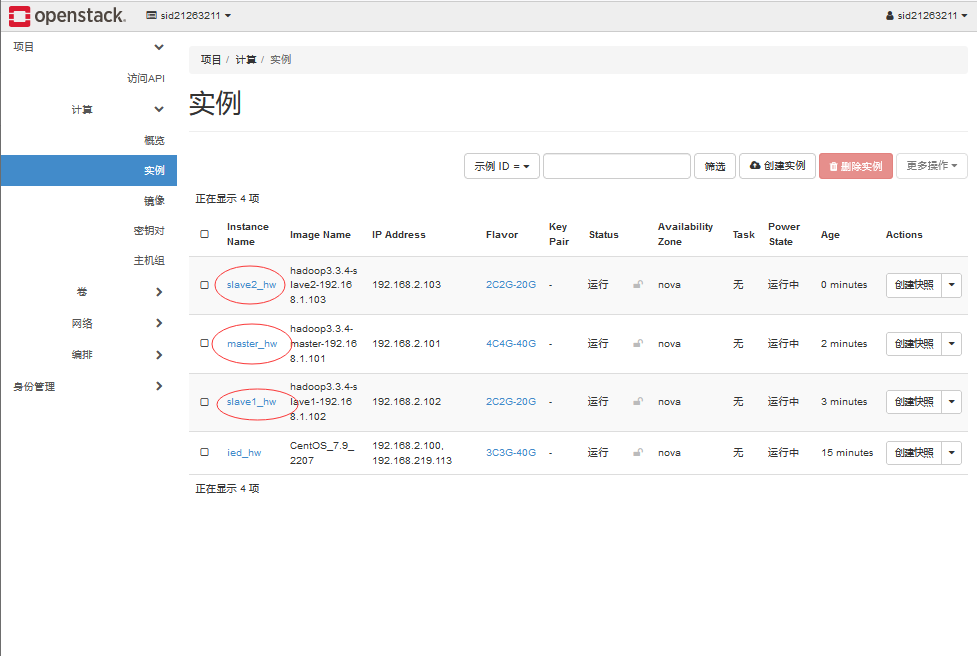Click the IP address 192.168.2.103

406,285
